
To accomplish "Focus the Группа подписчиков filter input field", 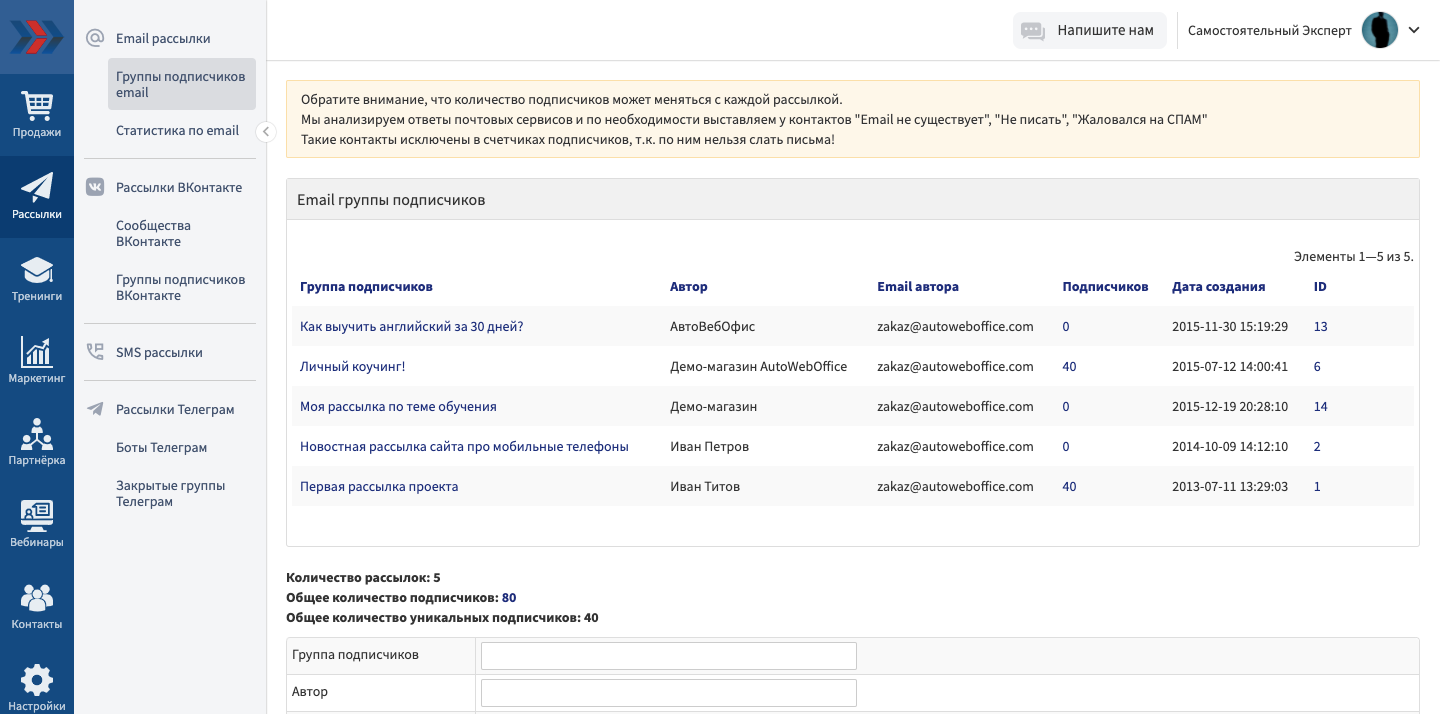I will coord(668,655).
